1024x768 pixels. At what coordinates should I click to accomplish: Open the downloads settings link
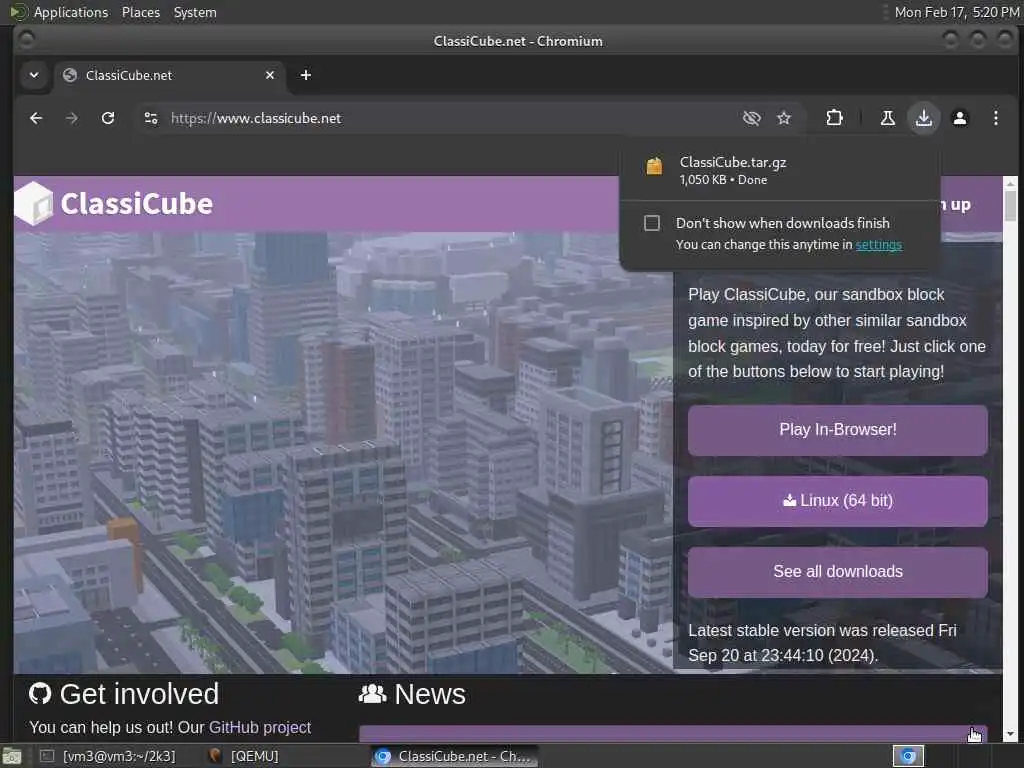(x=878, y=244)
